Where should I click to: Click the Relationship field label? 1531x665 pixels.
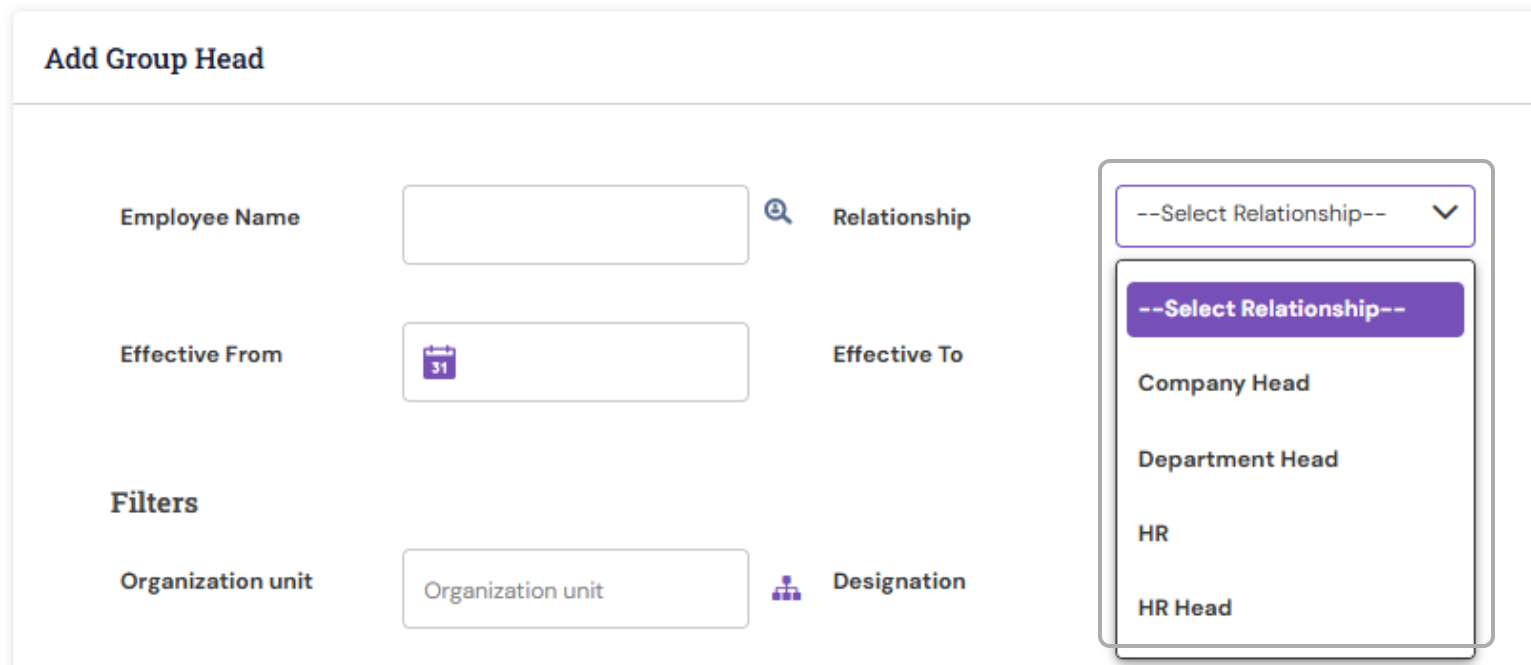(901, 217)
